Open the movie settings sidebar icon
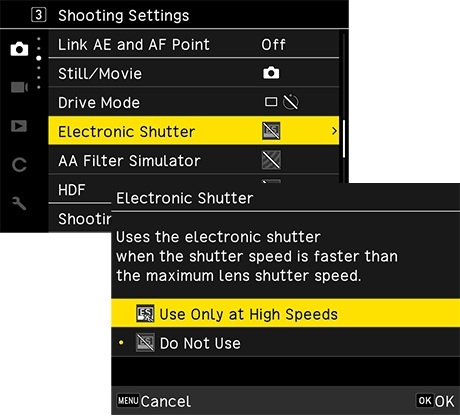Viewport: 460px width, 416px height. click(x=19, y=87)
